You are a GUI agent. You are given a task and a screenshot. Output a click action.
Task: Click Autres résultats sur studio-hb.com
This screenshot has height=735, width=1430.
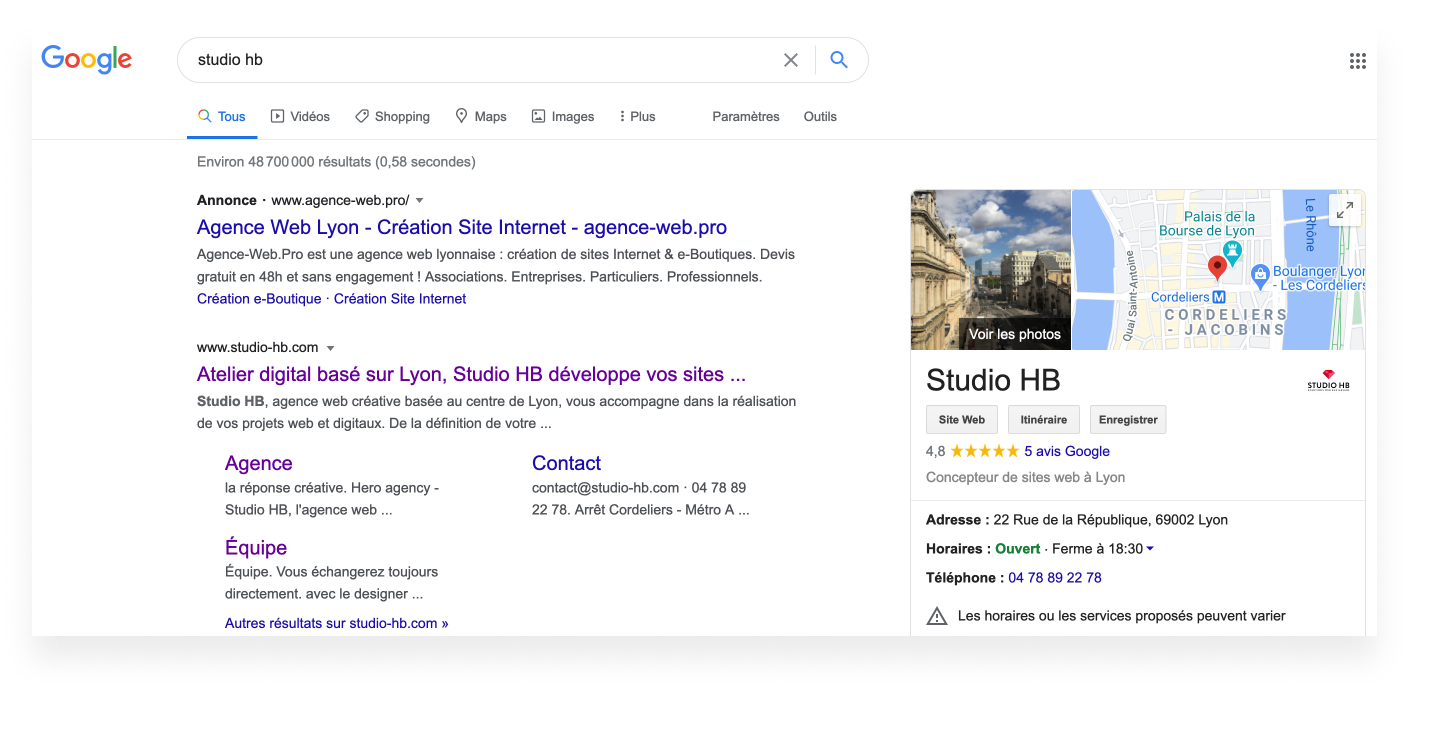(337, 623)
